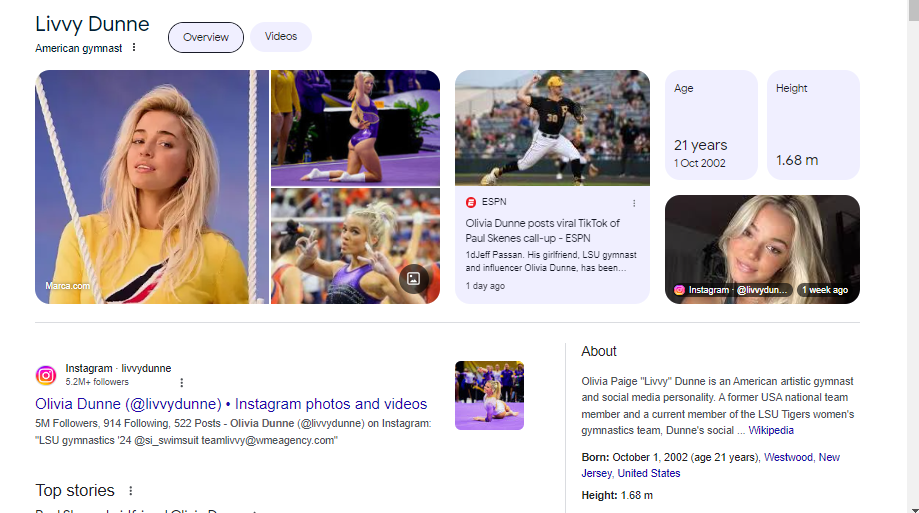The height and width of the screenshot is (513, 919).
Task: Open the Top stories options menu
Action: click(x=131, y=491)
